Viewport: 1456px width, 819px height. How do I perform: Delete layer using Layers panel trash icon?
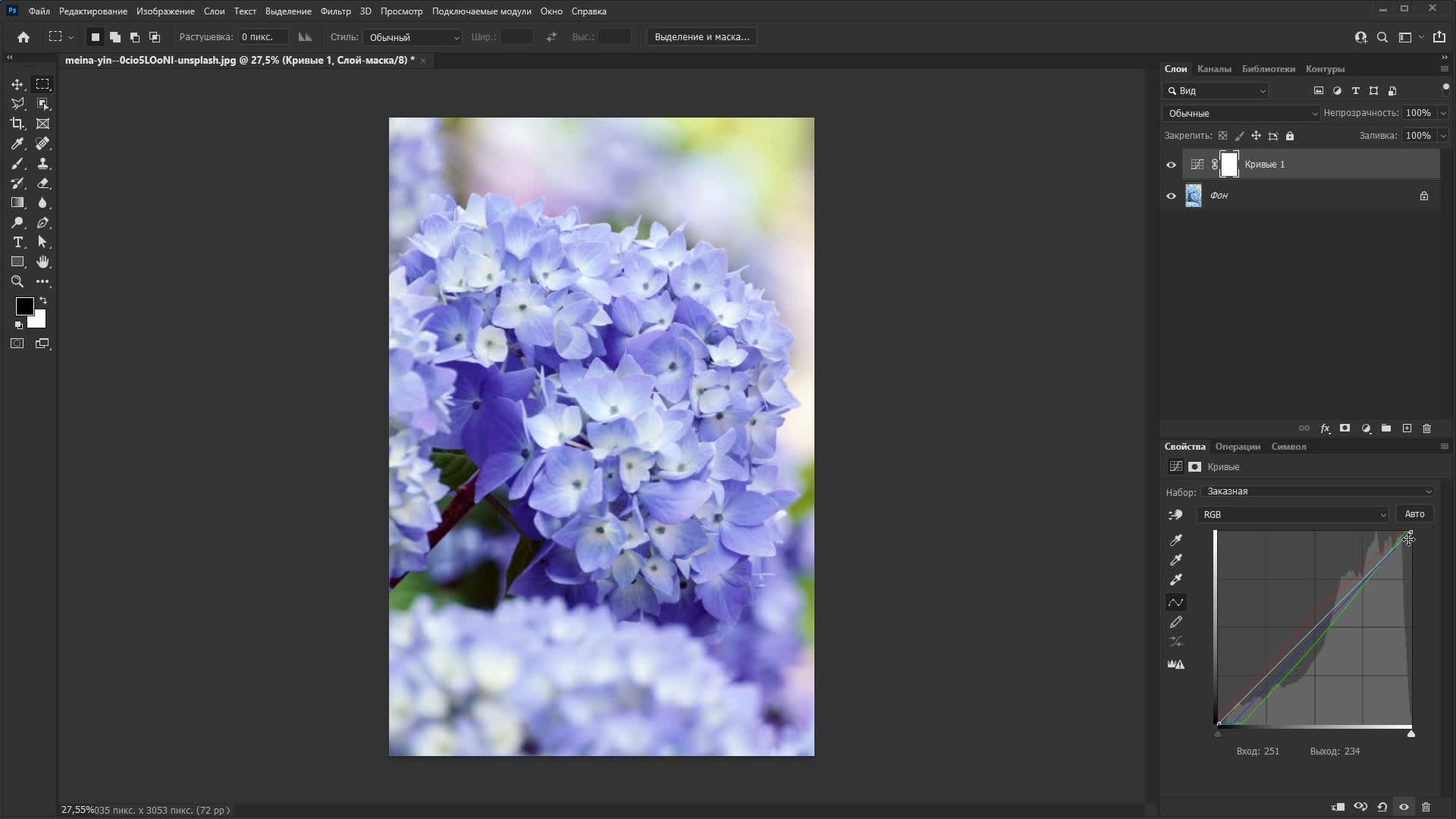click(x=1426, y=428)
